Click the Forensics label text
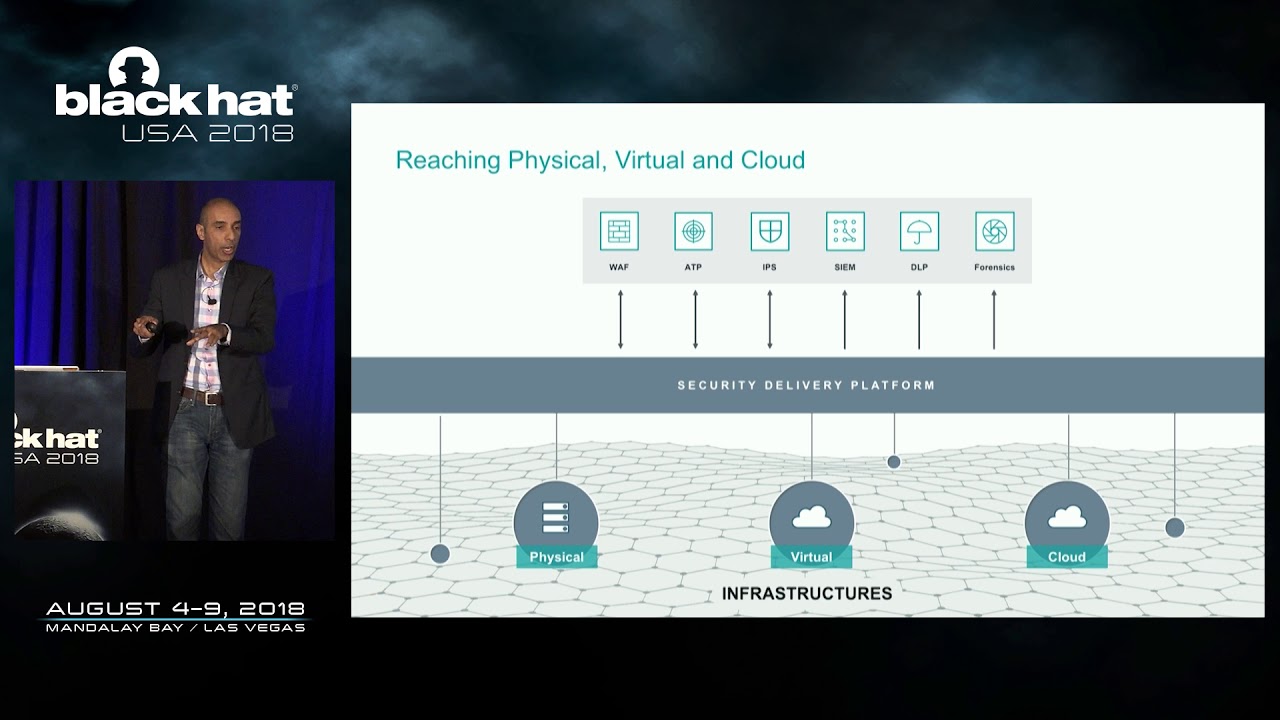Screen dimensions: 1280x720 (995, 267)
